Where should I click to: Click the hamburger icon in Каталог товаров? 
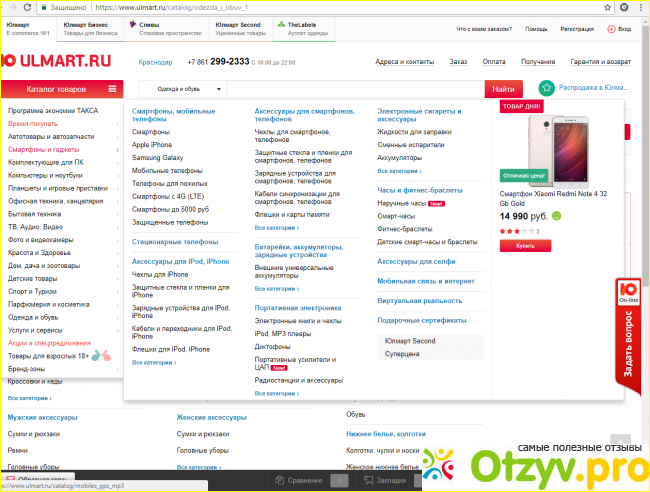(115, 89)
